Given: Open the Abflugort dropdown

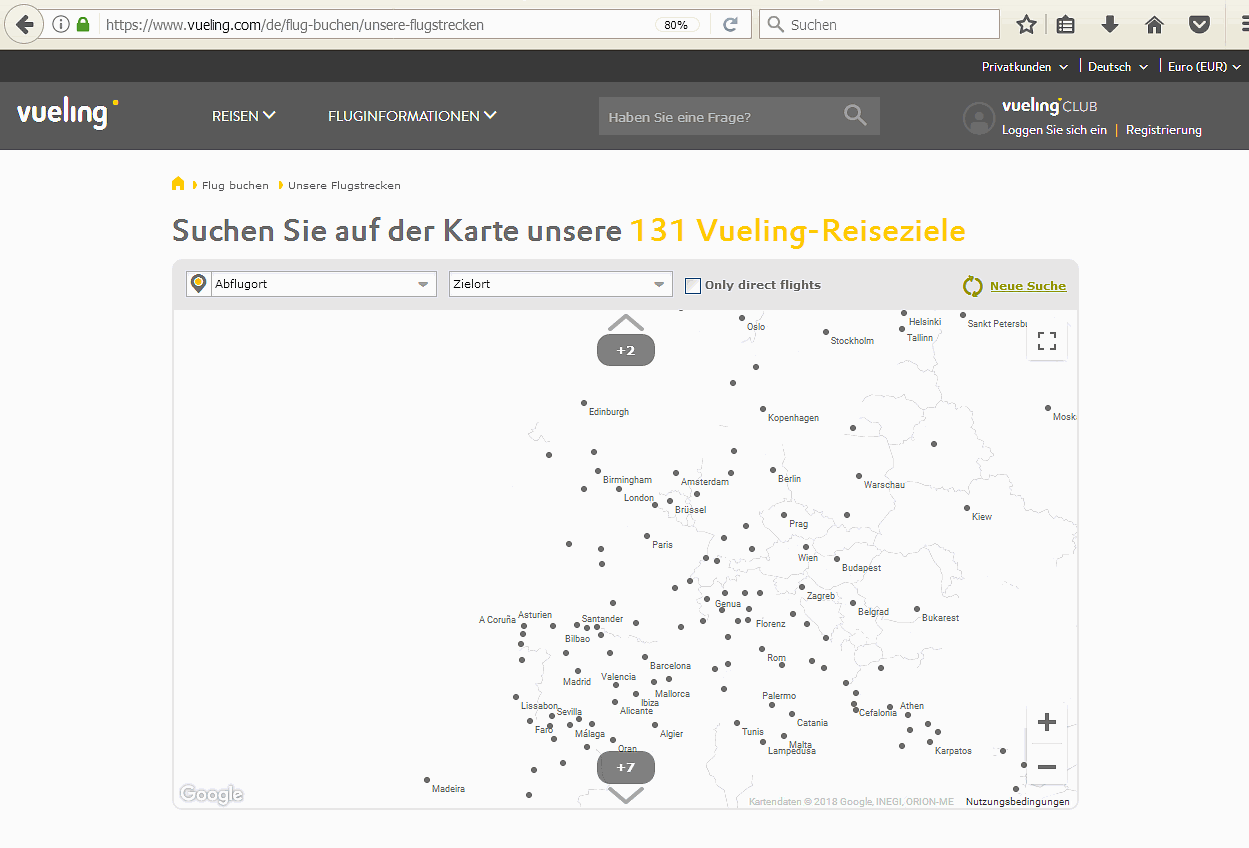Looking at the screenshot, I should 312,284.
